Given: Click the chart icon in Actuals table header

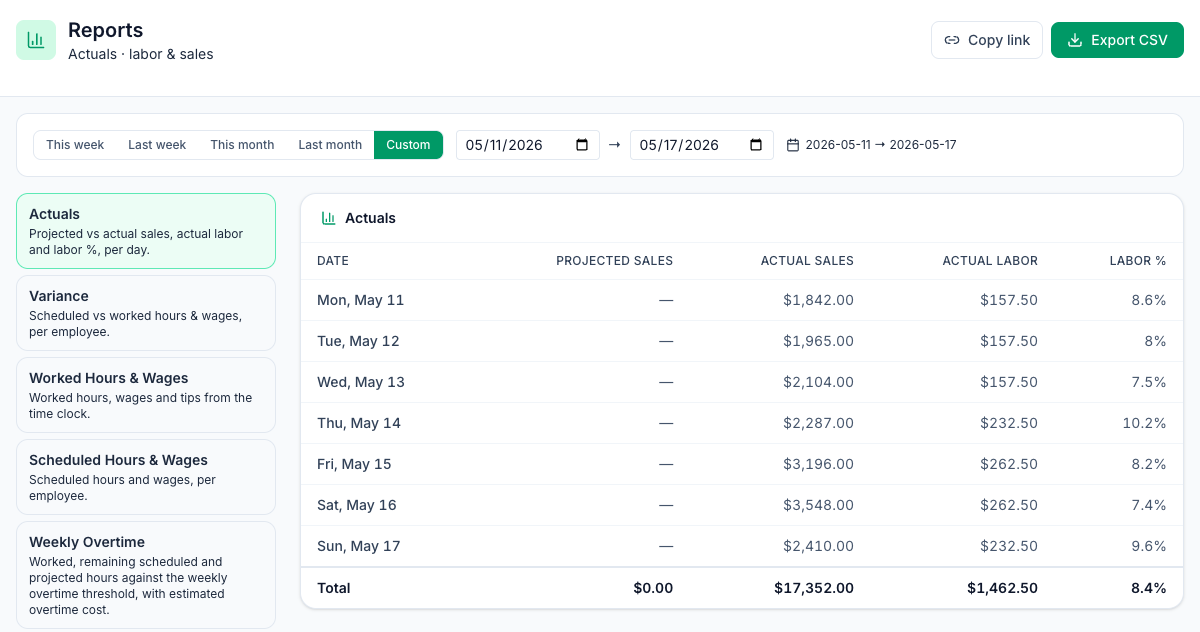Looking at the screenshot, I should (x=328, y=218).
